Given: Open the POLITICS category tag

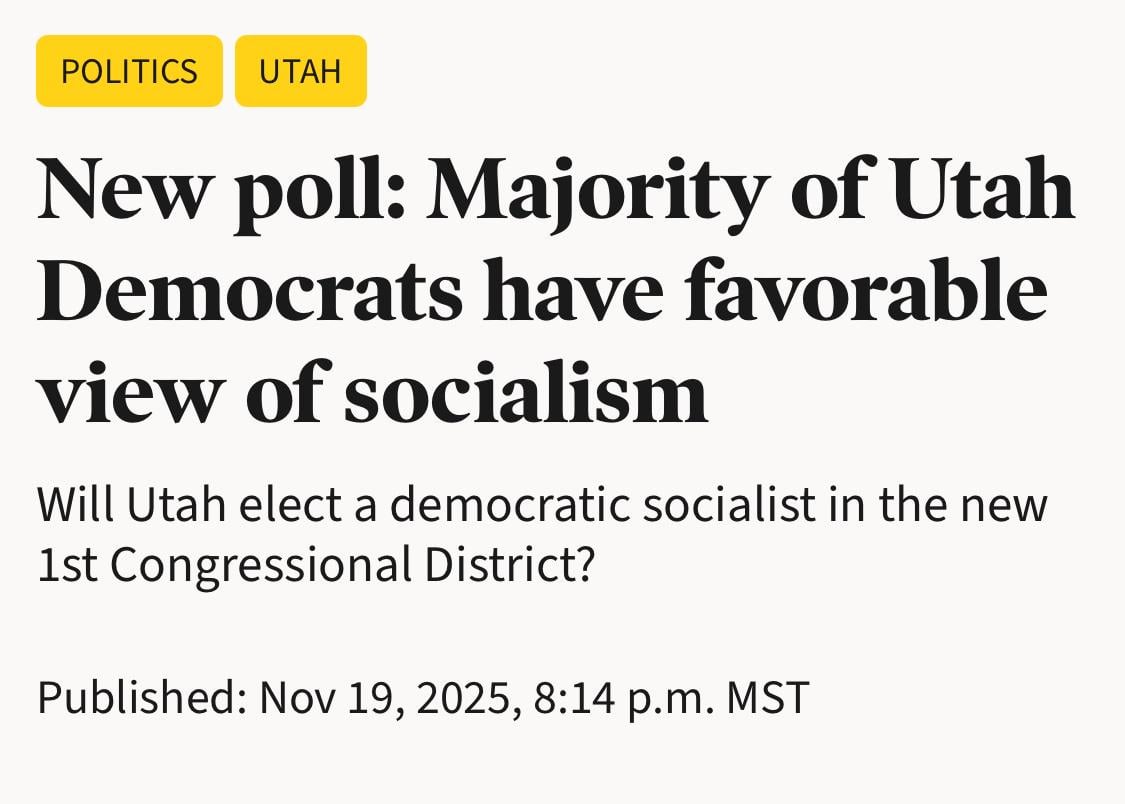Looking at the screenshot, I should [x=129, y=71].
